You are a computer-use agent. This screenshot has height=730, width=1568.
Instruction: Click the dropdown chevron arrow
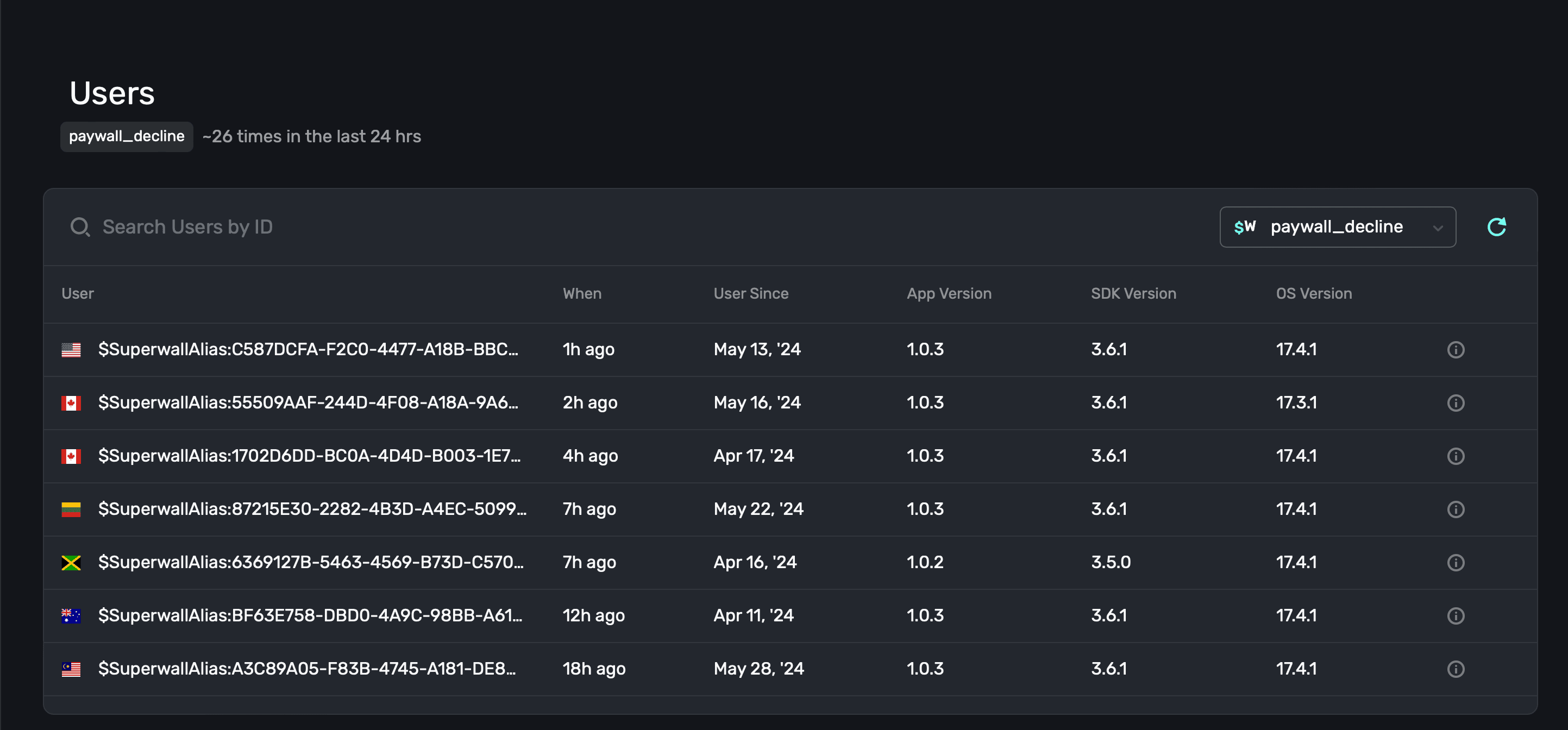click(x=1438, y=228)
